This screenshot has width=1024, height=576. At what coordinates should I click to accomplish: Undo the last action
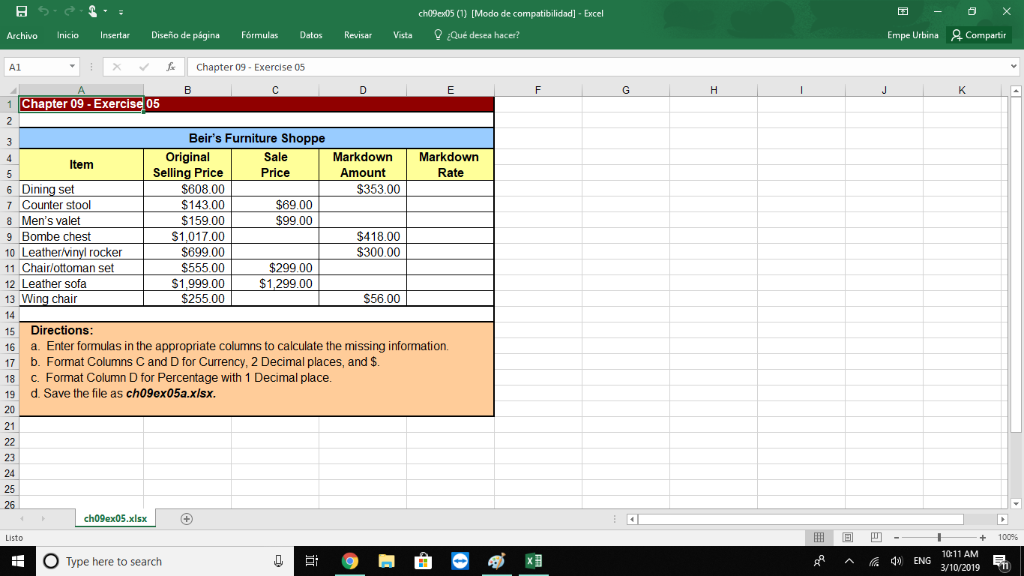click(x=43, y=12)
